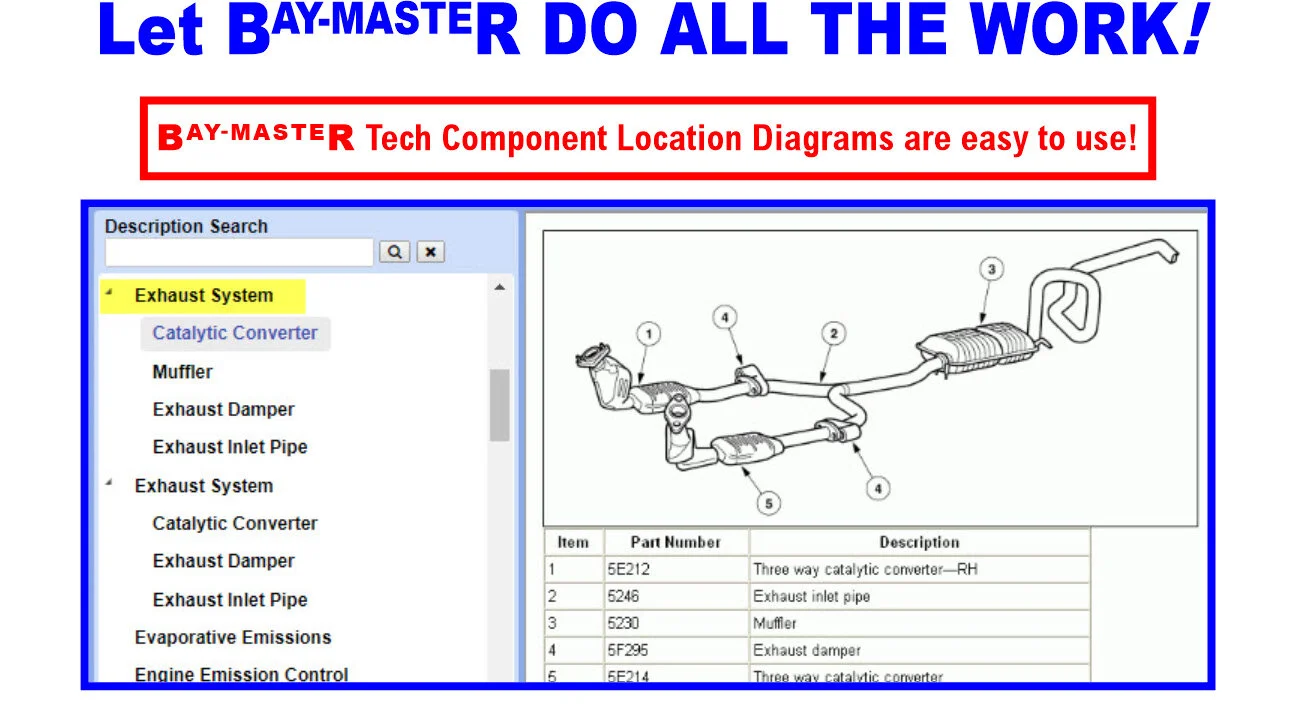Click the X clear-search button
Image resolution: width=1296 pixels, height=720 pixels.
click(430, 252)
